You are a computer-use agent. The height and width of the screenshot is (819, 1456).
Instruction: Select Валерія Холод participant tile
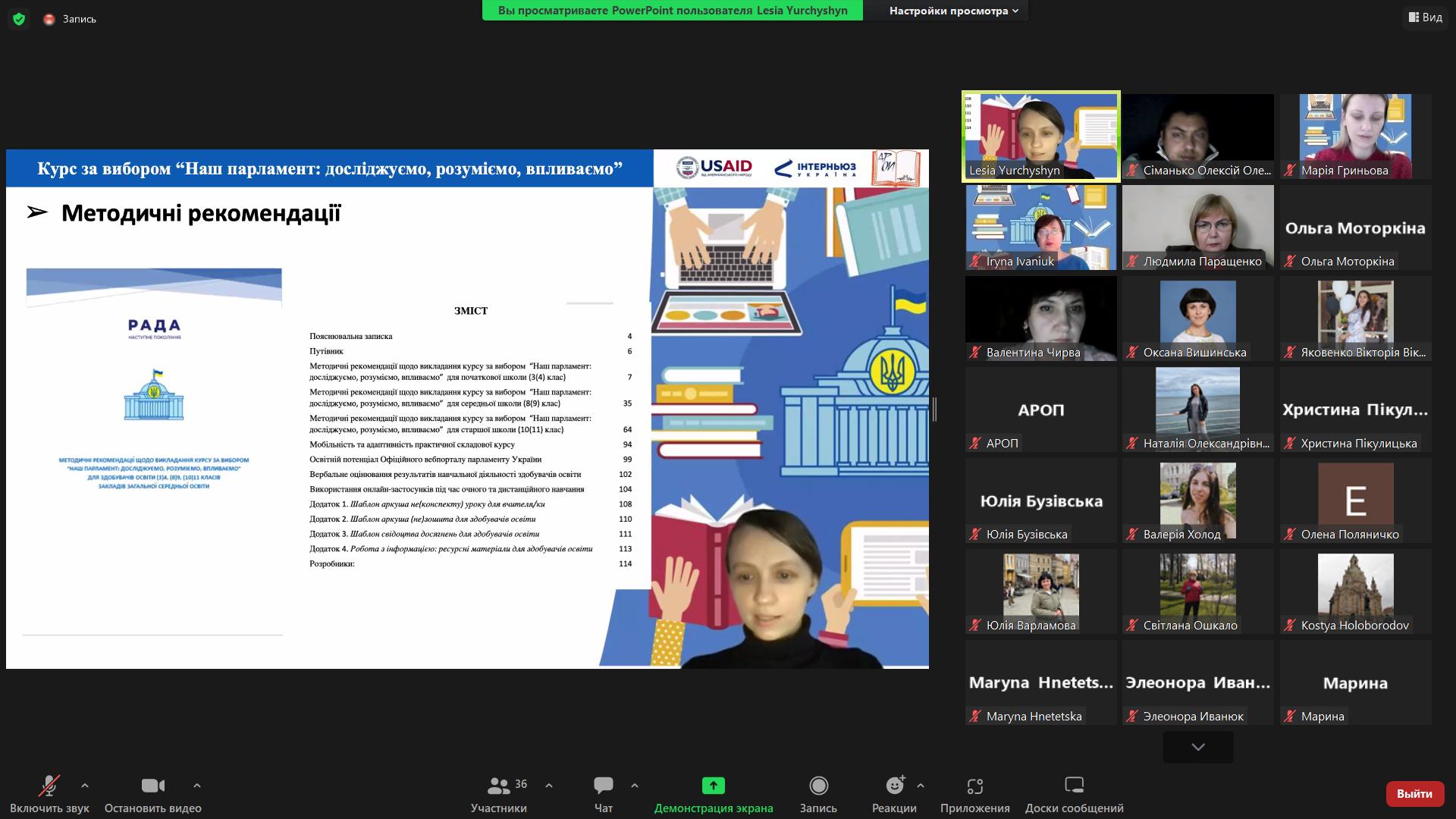pos(1198,500)
